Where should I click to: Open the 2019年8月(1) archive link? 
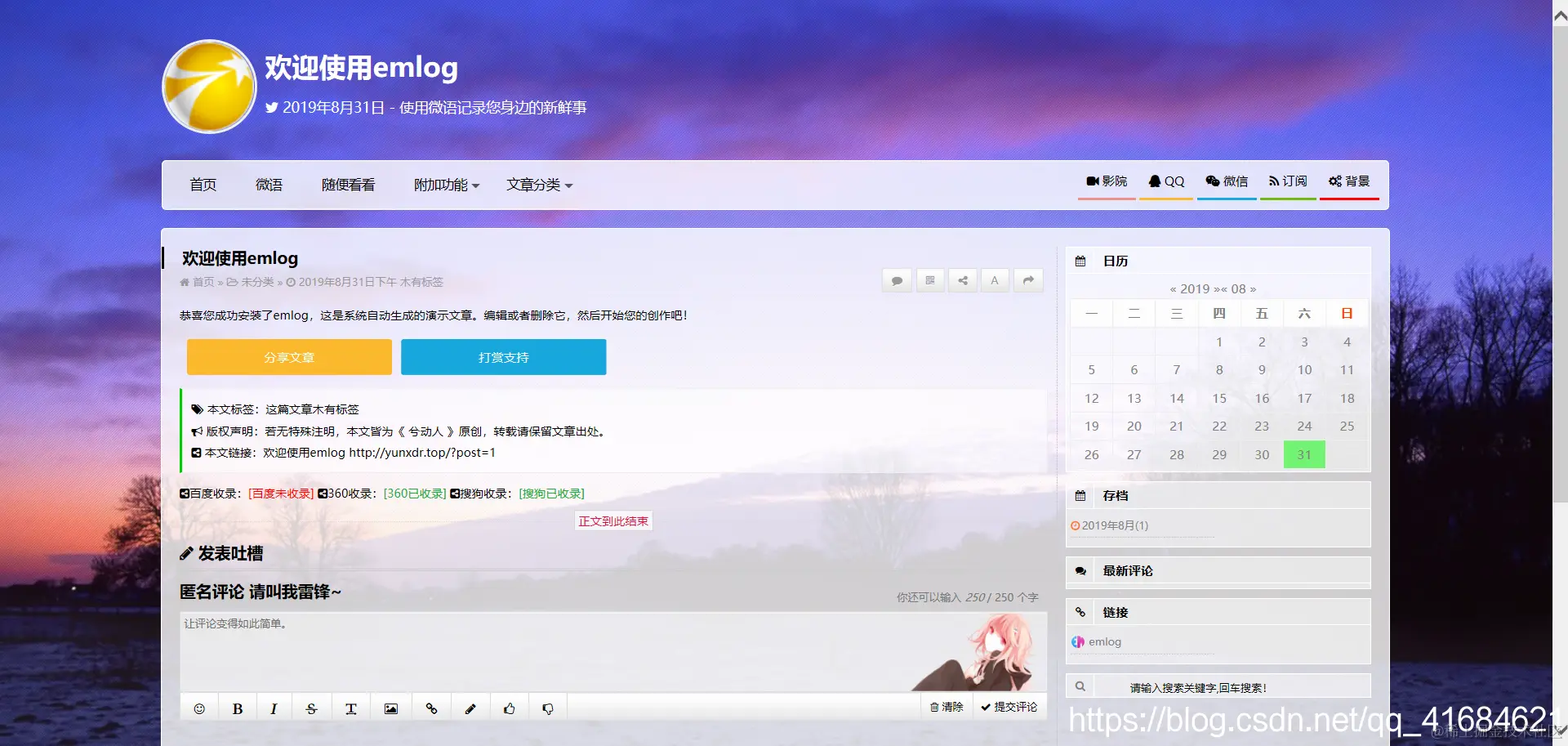[x=1115, y=525]
